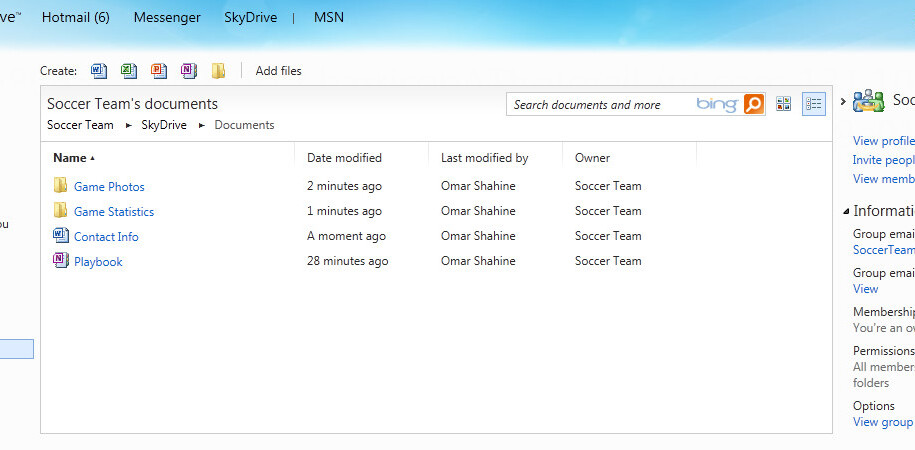The width and height of the screenshot is (915, 450).
Task: Click the orange Bing search button
Action: [754, 104]
